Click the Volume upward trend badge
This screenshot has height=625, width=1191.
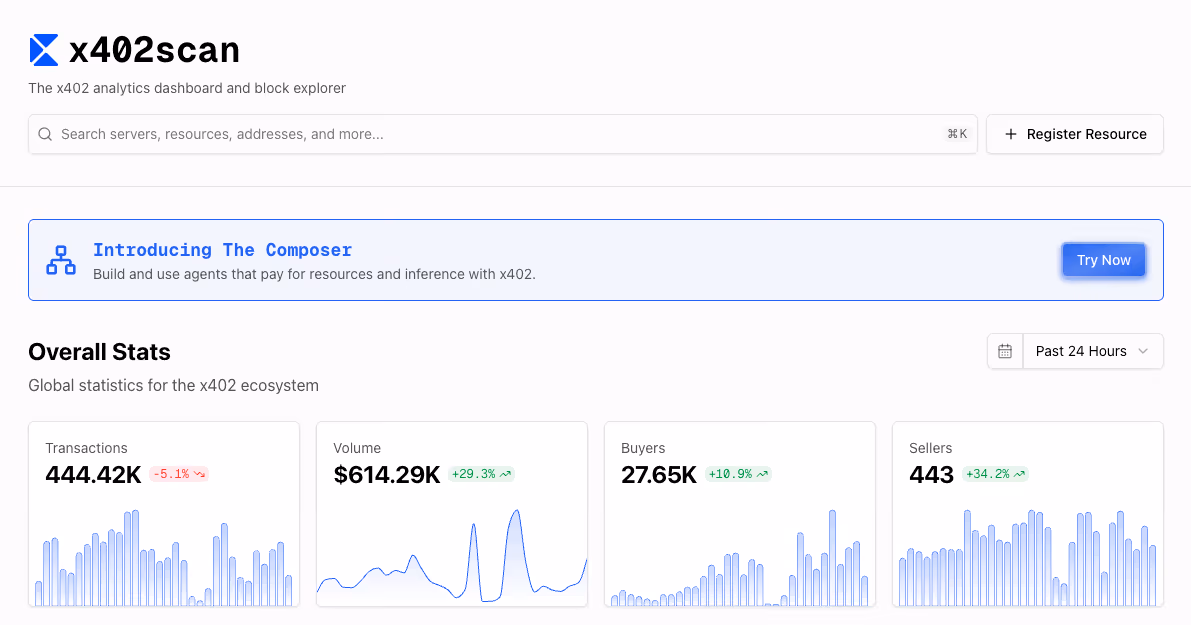pos(481,474)
